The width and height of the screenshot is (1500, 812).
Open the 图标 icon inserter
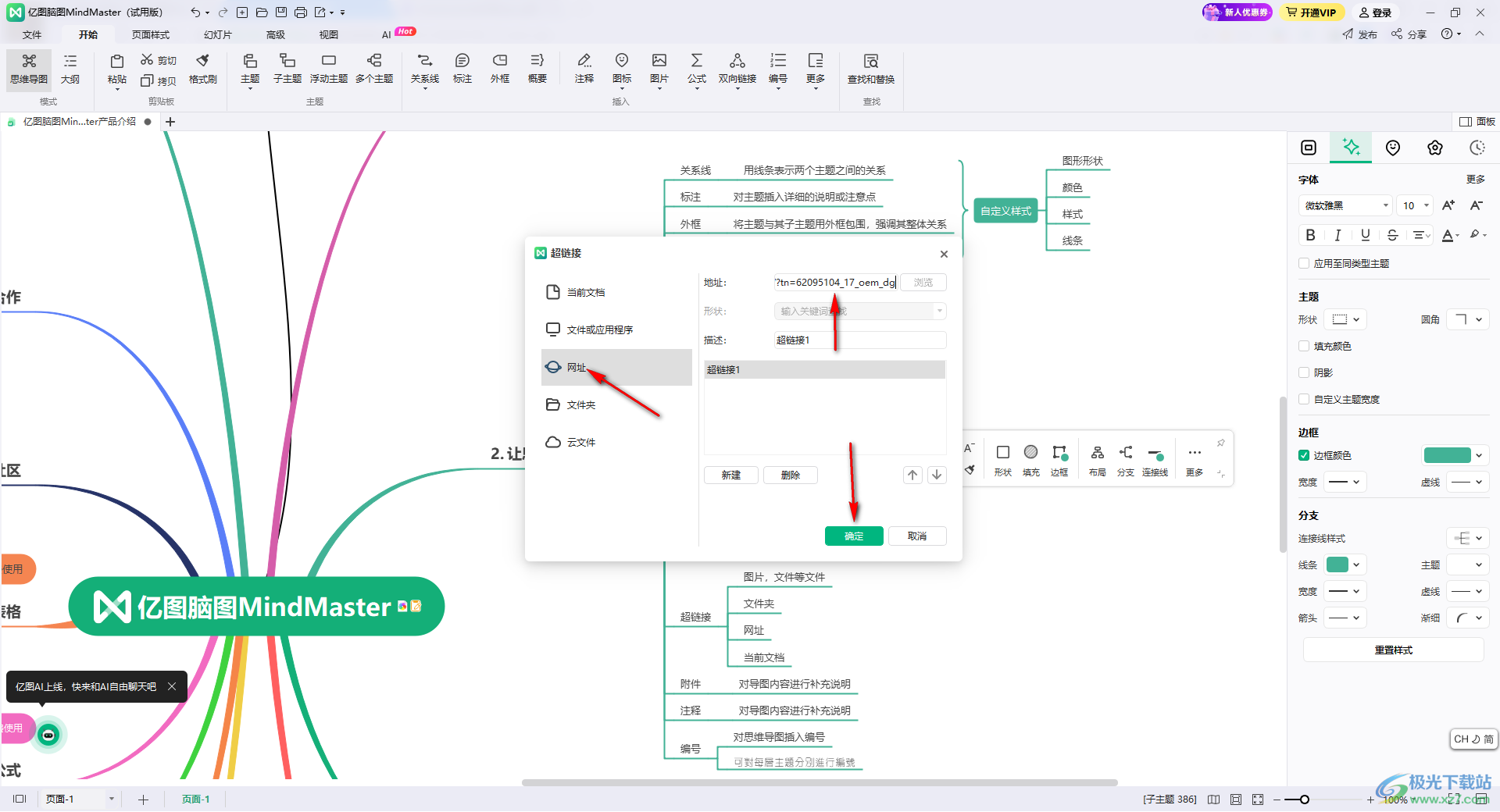pyautogui.click(x=622, y=69)
